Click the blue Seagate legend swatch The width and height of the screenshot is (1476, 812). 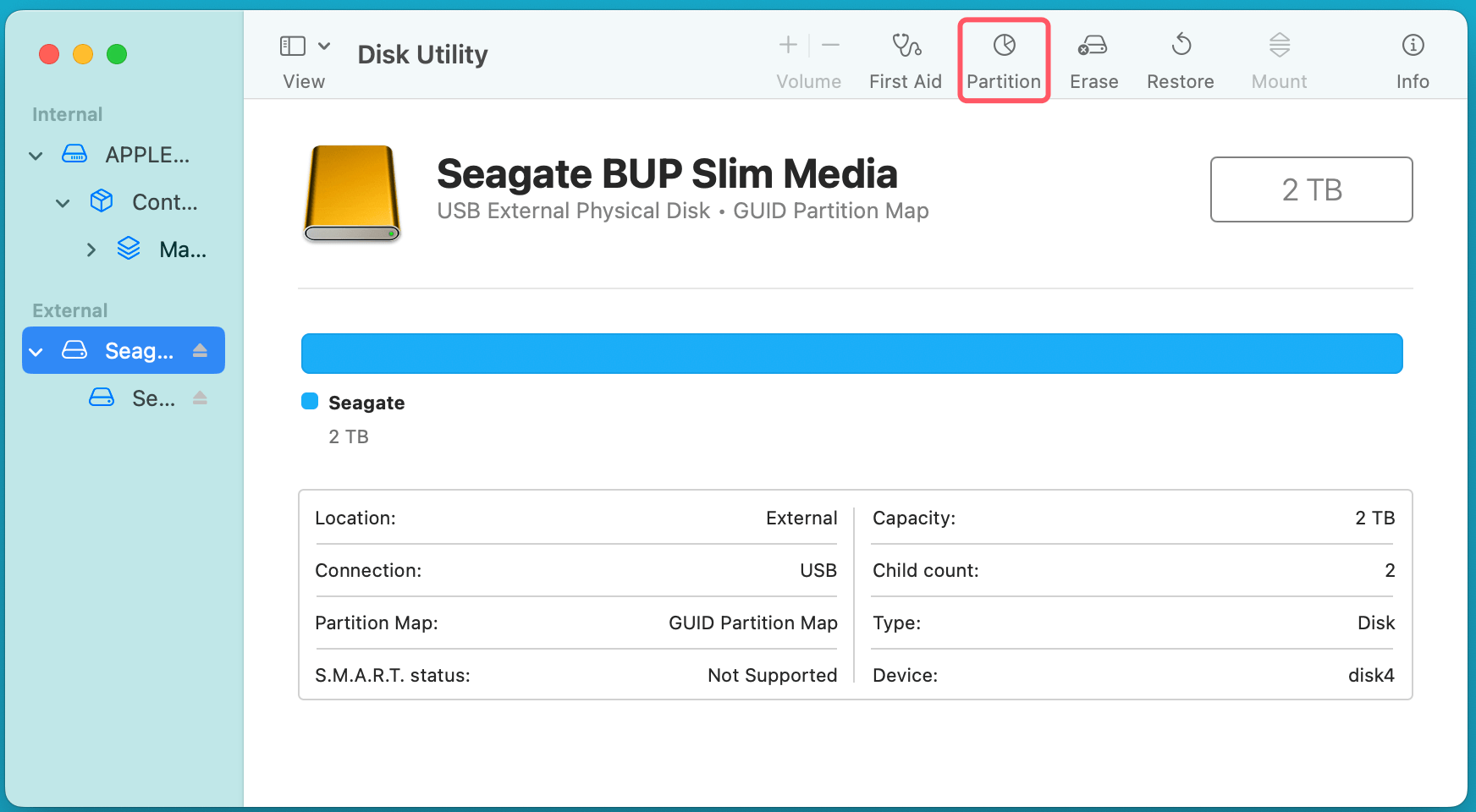[x=310, y=402]
